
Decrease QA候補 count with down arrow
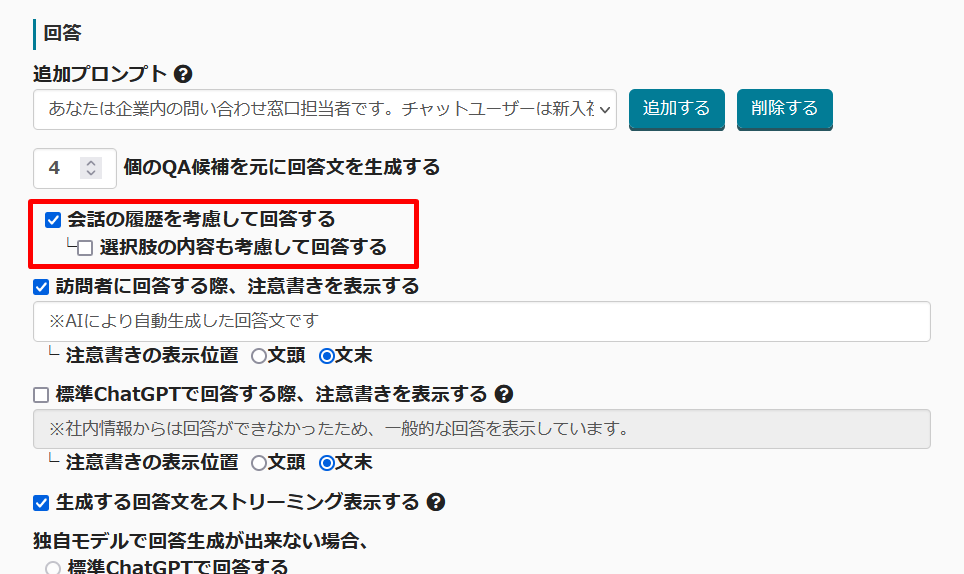91,174
